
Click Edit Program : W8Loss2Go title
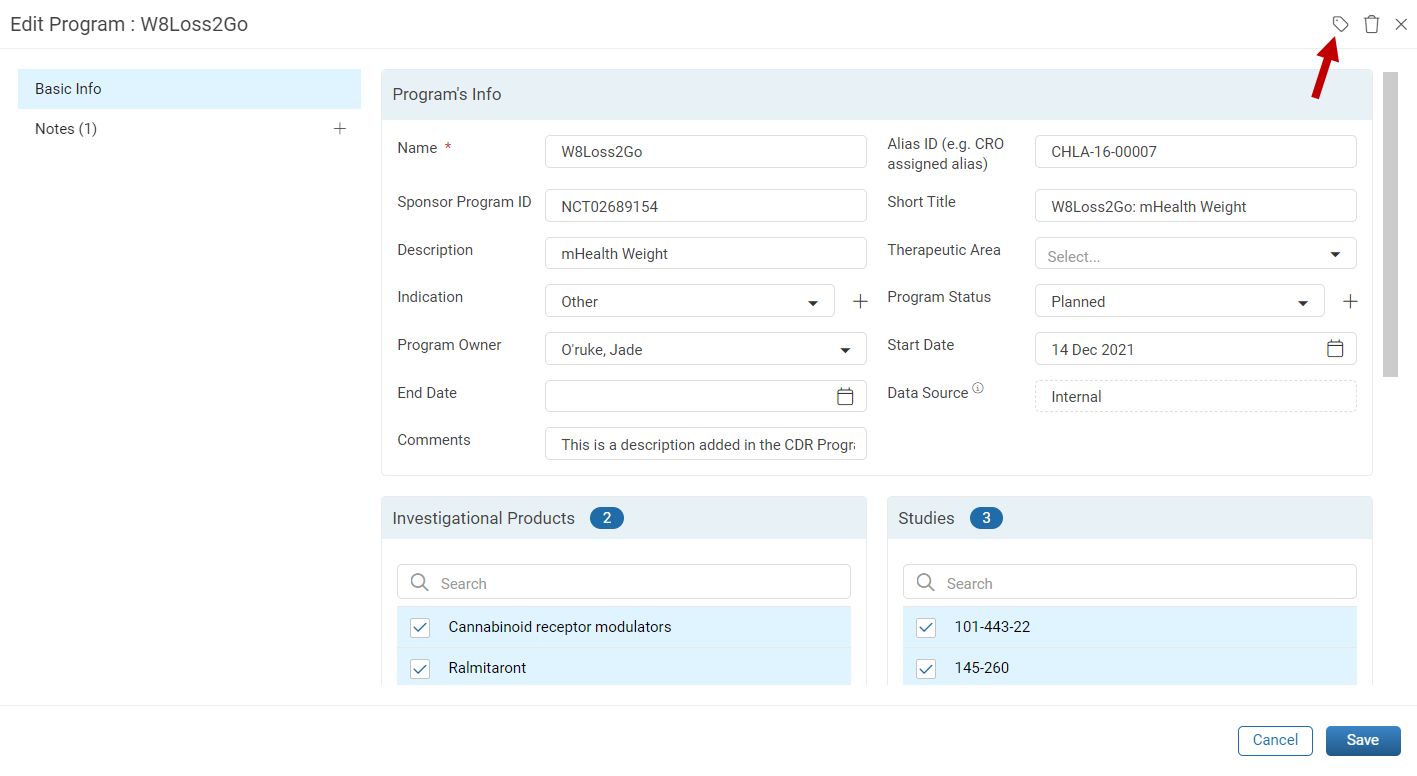pos(129,24)
